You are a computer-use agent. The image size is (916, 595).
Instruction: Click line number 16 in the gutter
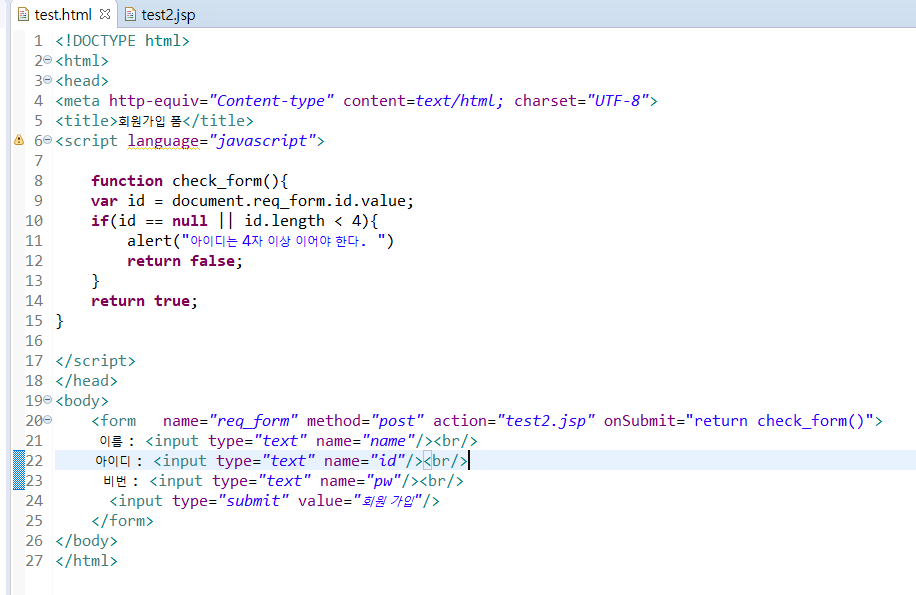coord(34,341)
